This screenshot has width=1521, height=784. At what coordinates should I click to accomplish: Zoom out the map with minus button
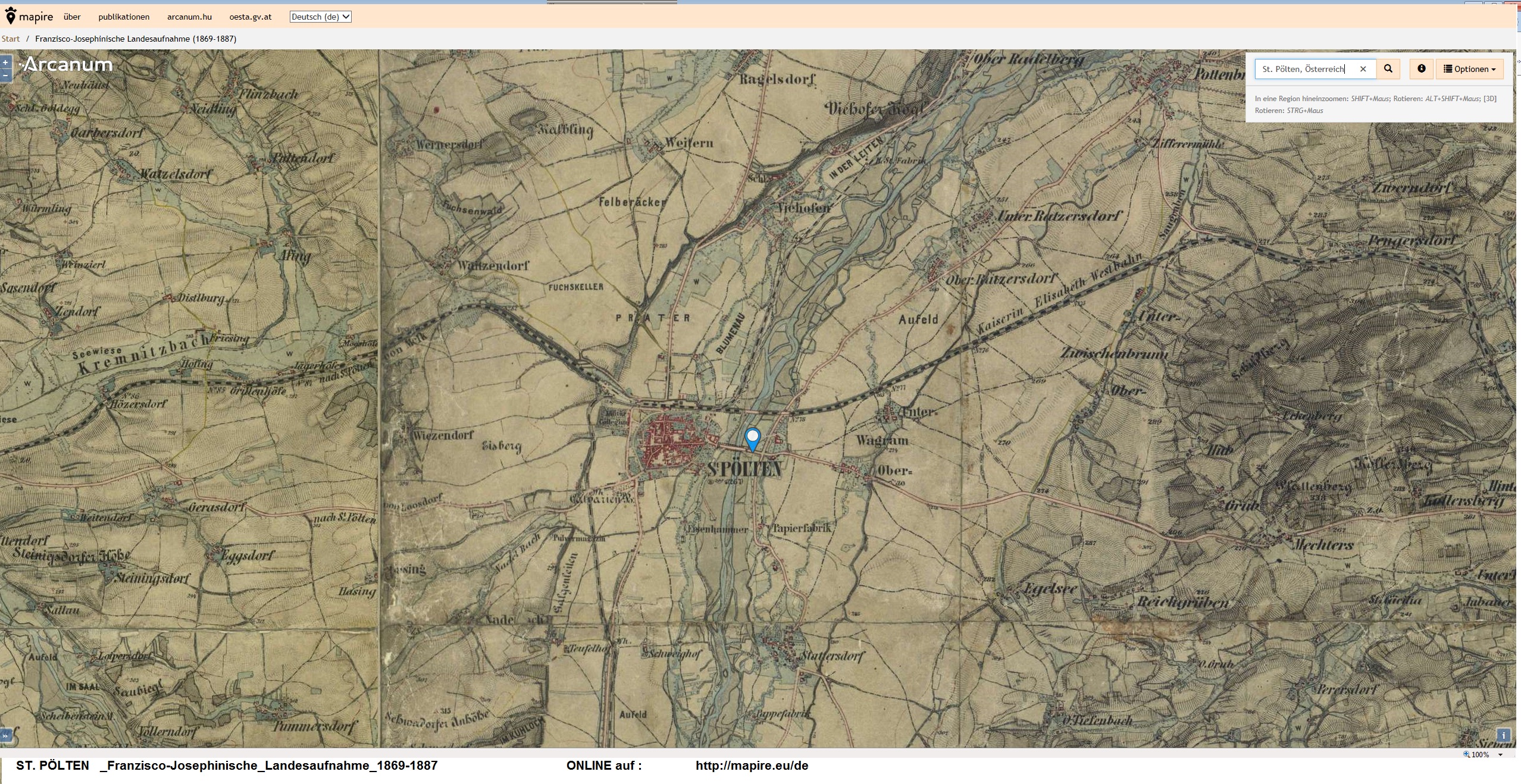[5, 76]
